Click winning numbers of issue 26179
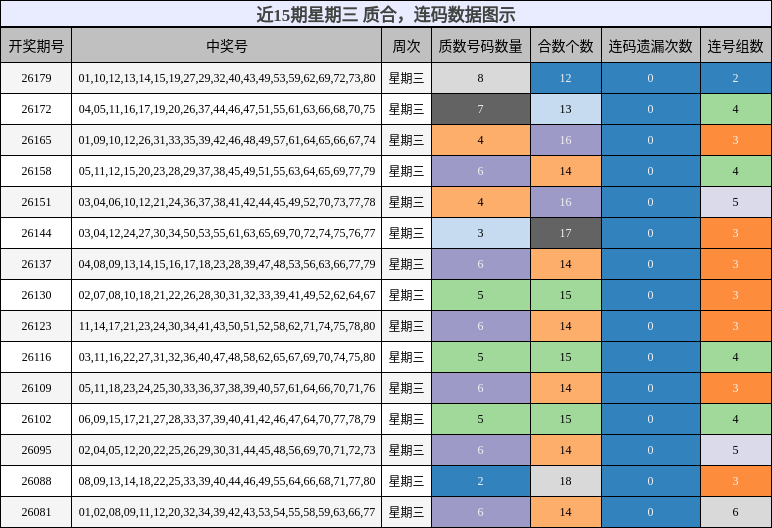Viewport: 772px width, 528px height. pos(226,78)
